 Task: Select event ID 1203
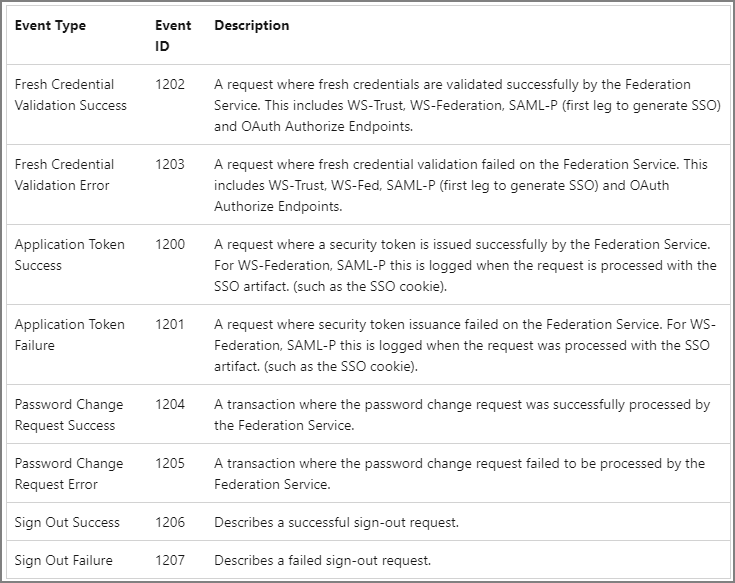point(170,165)
